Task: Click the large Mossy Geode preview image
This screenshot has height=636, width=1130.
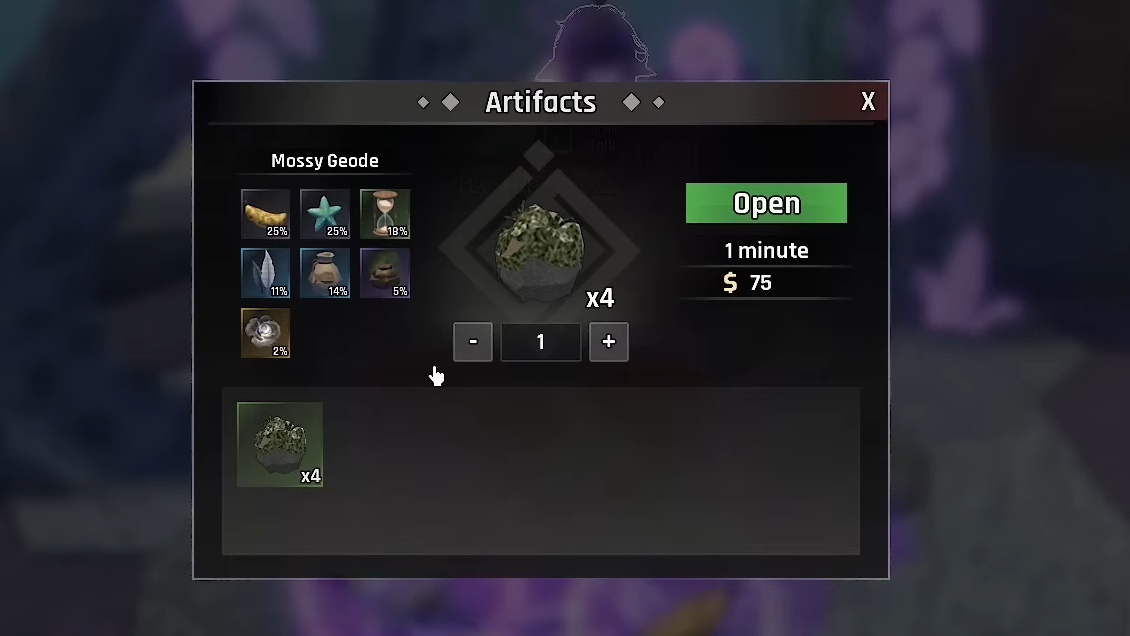Action: (540, 251)
